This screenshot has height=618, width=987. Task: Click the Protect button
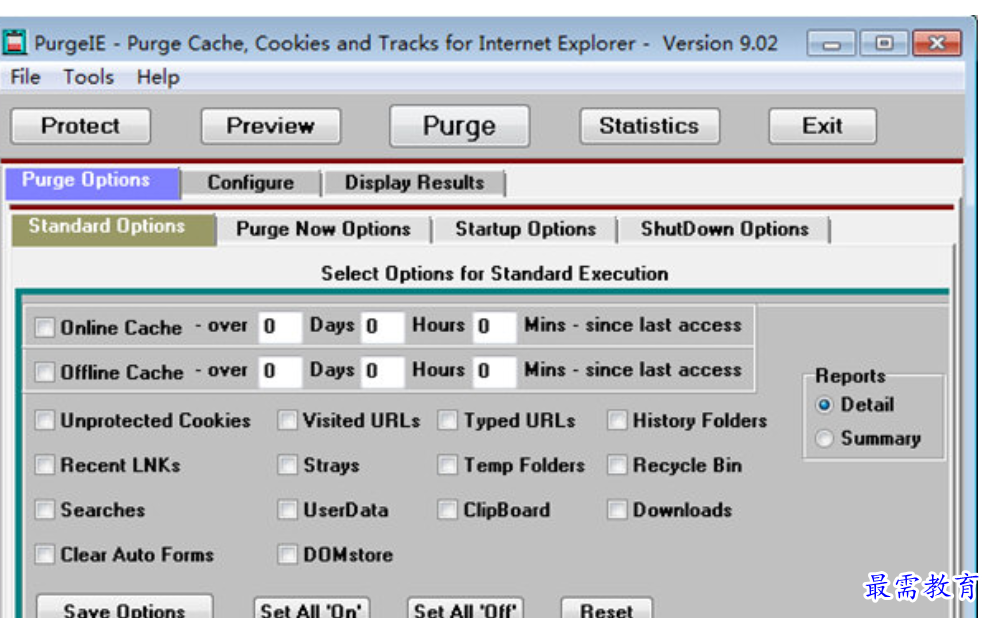pyautogui.click(x=80, y=126)
